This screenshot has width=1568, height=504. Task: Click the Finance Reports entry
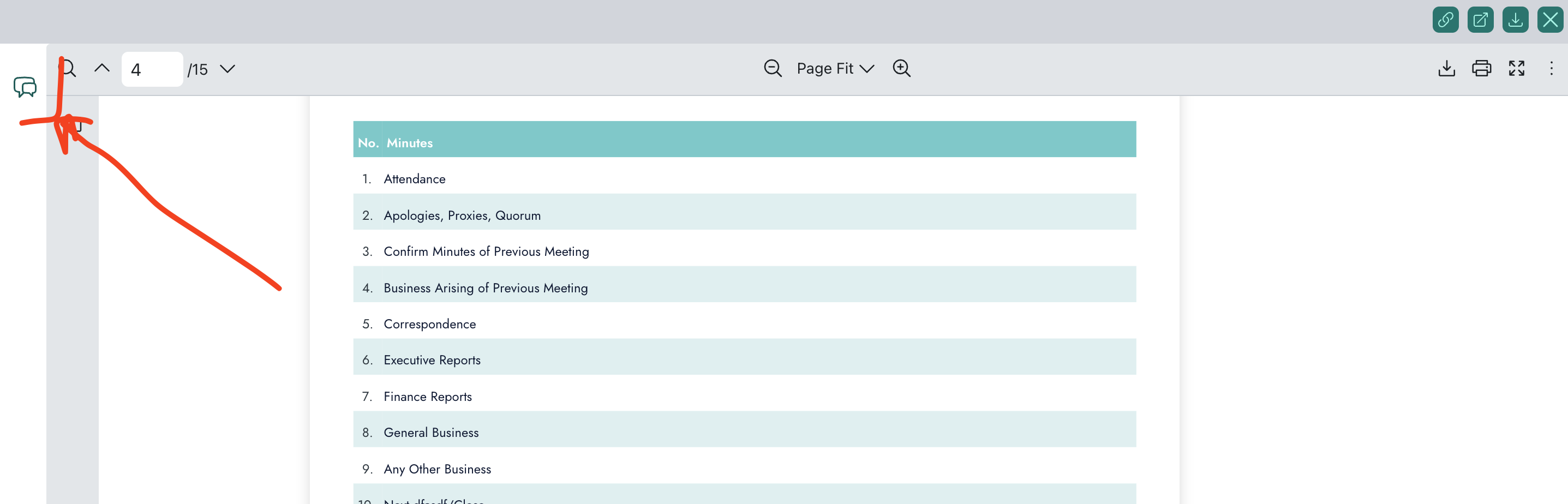[x=427, y=397]
